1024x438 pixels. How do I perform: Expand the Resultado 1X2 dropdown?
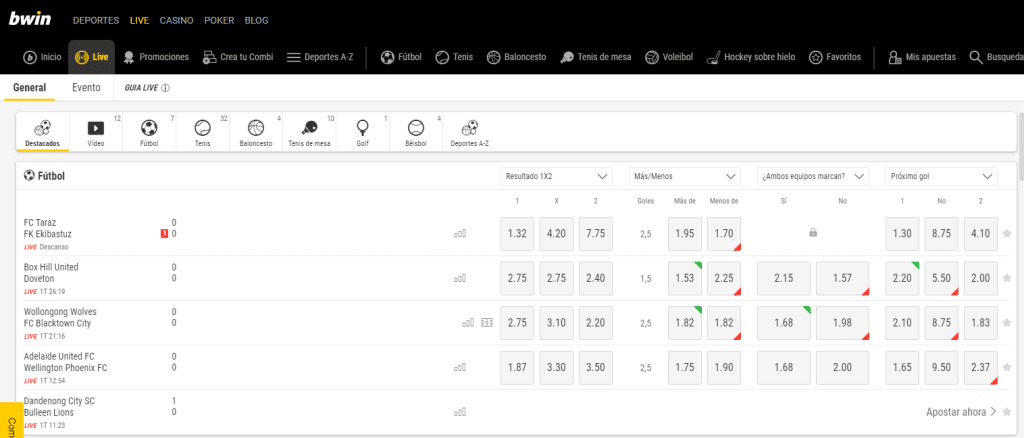pyautogui.click(x=556, y=176)
